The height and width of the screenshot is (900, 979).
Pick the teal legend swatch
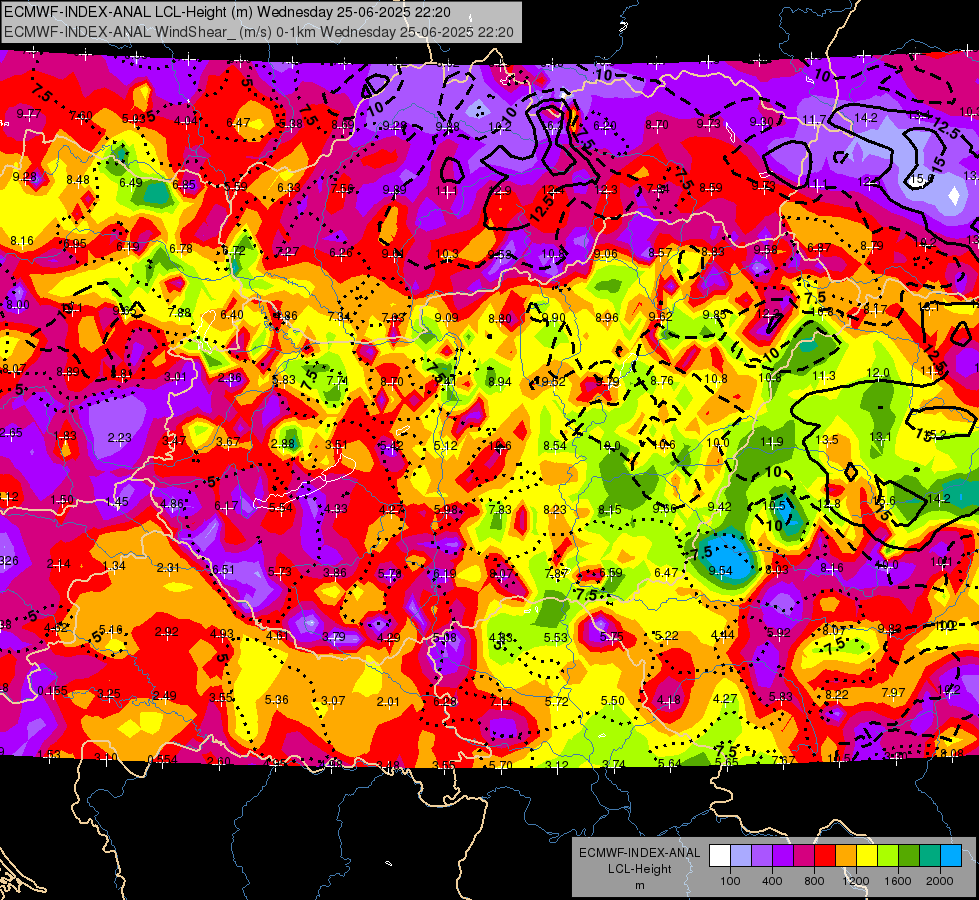click(x=930, y=856)
